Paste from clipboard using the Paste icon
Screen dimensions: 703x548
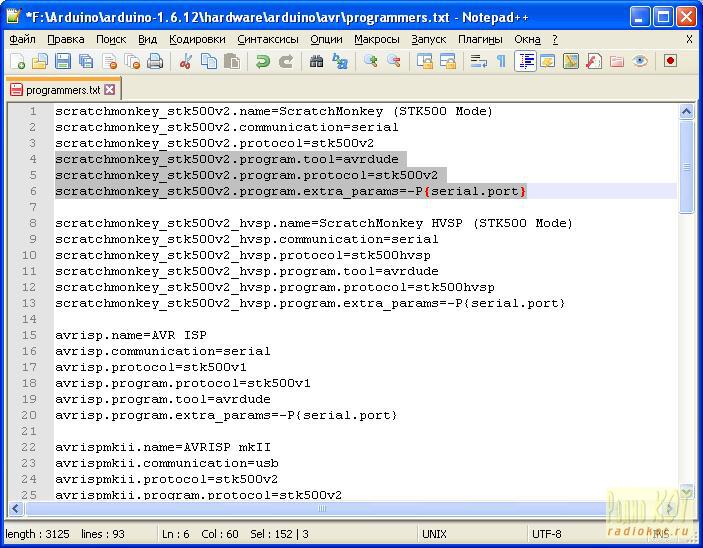pos(232,61)
